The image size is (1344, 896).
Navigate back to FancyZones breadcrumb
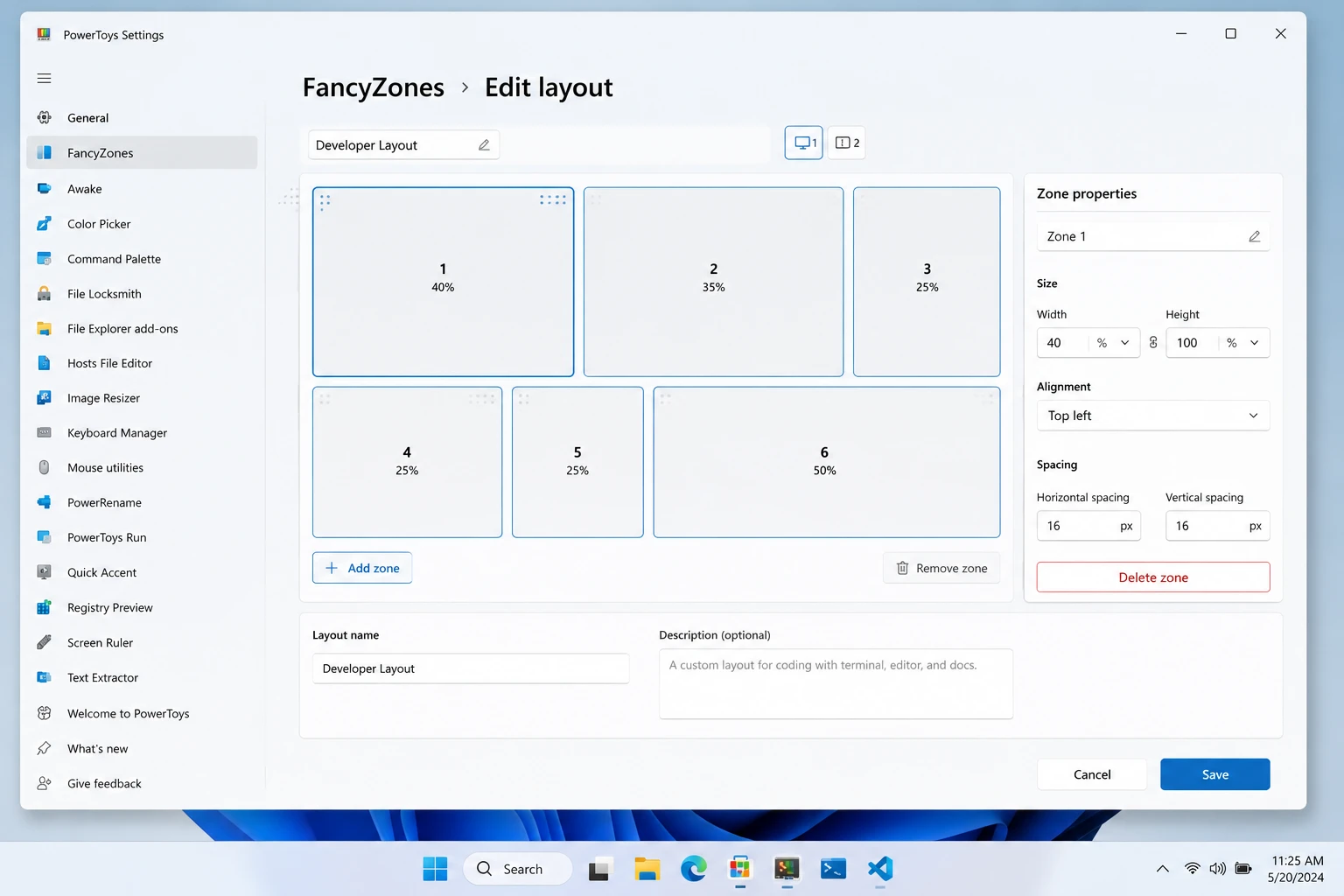(x=374, y=87)
